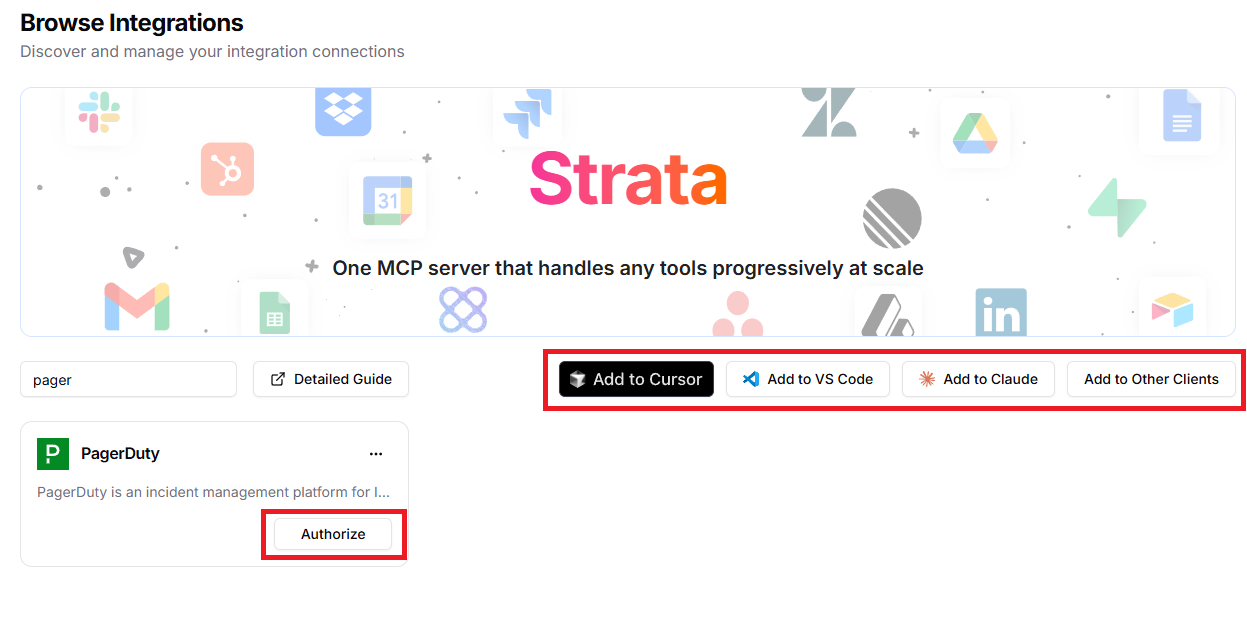Click the PagerDuty logo on the integration card
1247x623 pixels.
pos(52,453)
